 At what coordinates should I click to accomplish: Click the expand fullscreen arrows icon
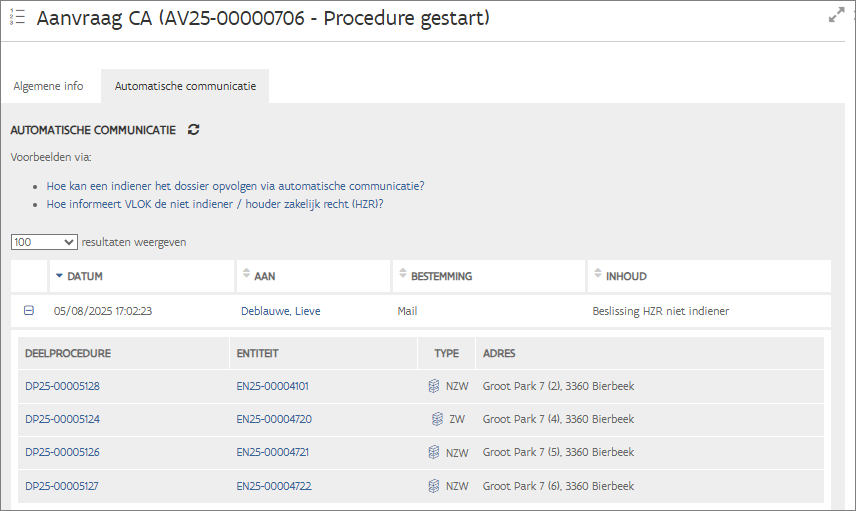click(x=836, y=15)
